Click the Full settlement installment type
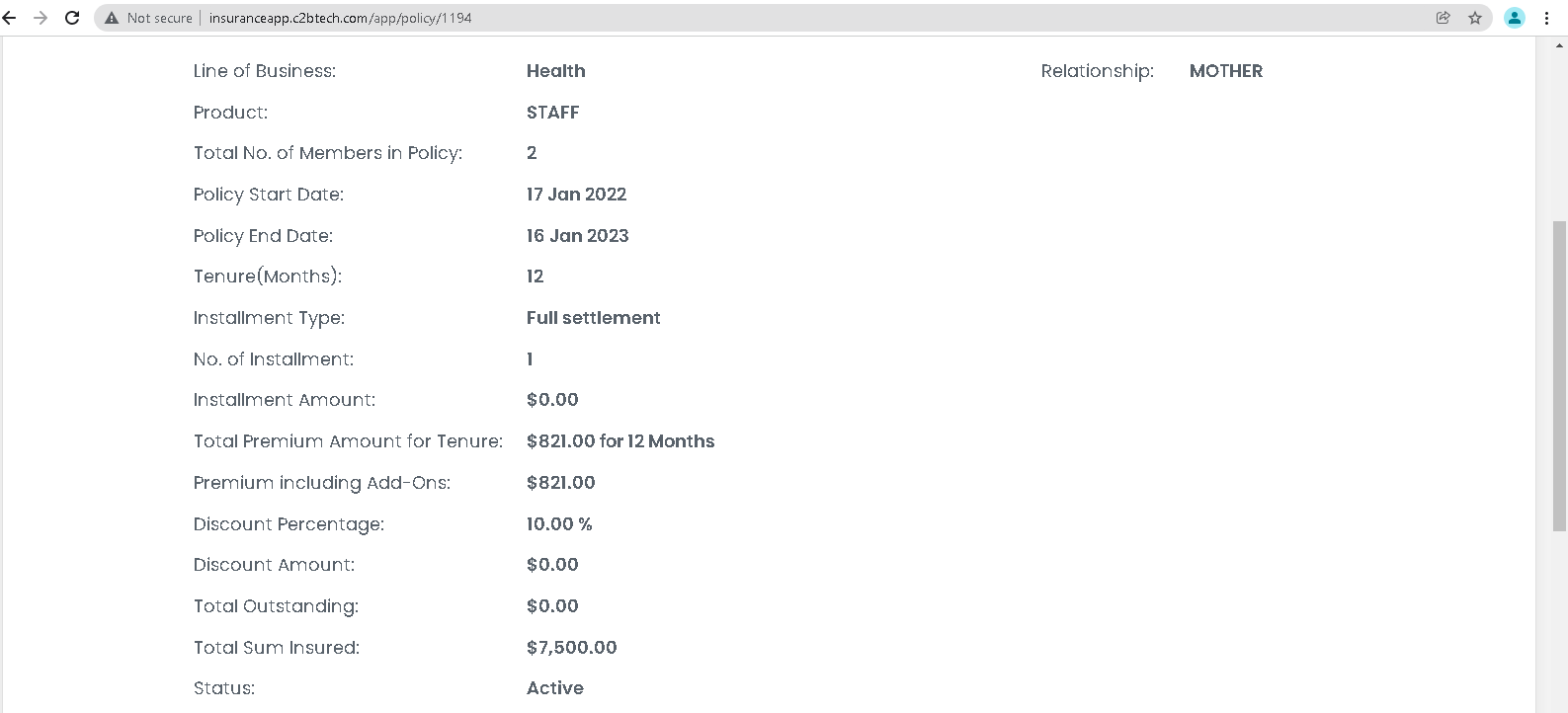 pyautogui.click(x=594, y=318)
